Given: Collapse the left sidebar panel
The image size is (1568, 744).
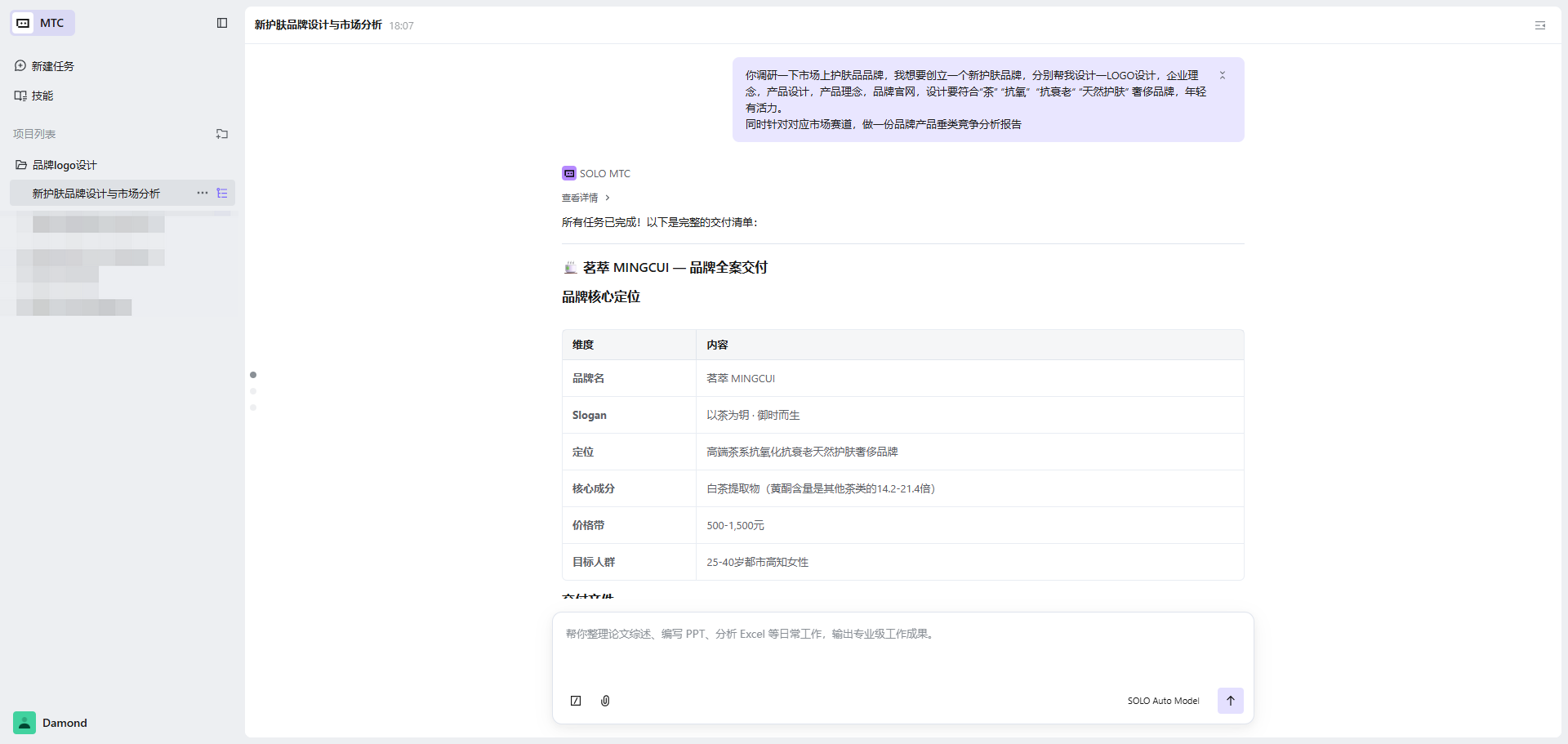Looking at the screenshot, I should pyautogui.click(x=222, y=23).
